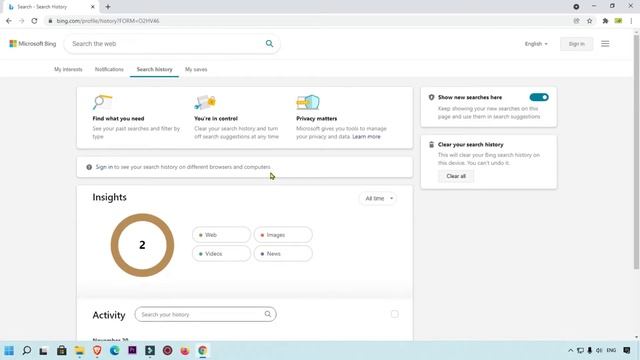Close the Search History browser tab
The height and width of the screenshot is (360, 640).
(93, 7)
